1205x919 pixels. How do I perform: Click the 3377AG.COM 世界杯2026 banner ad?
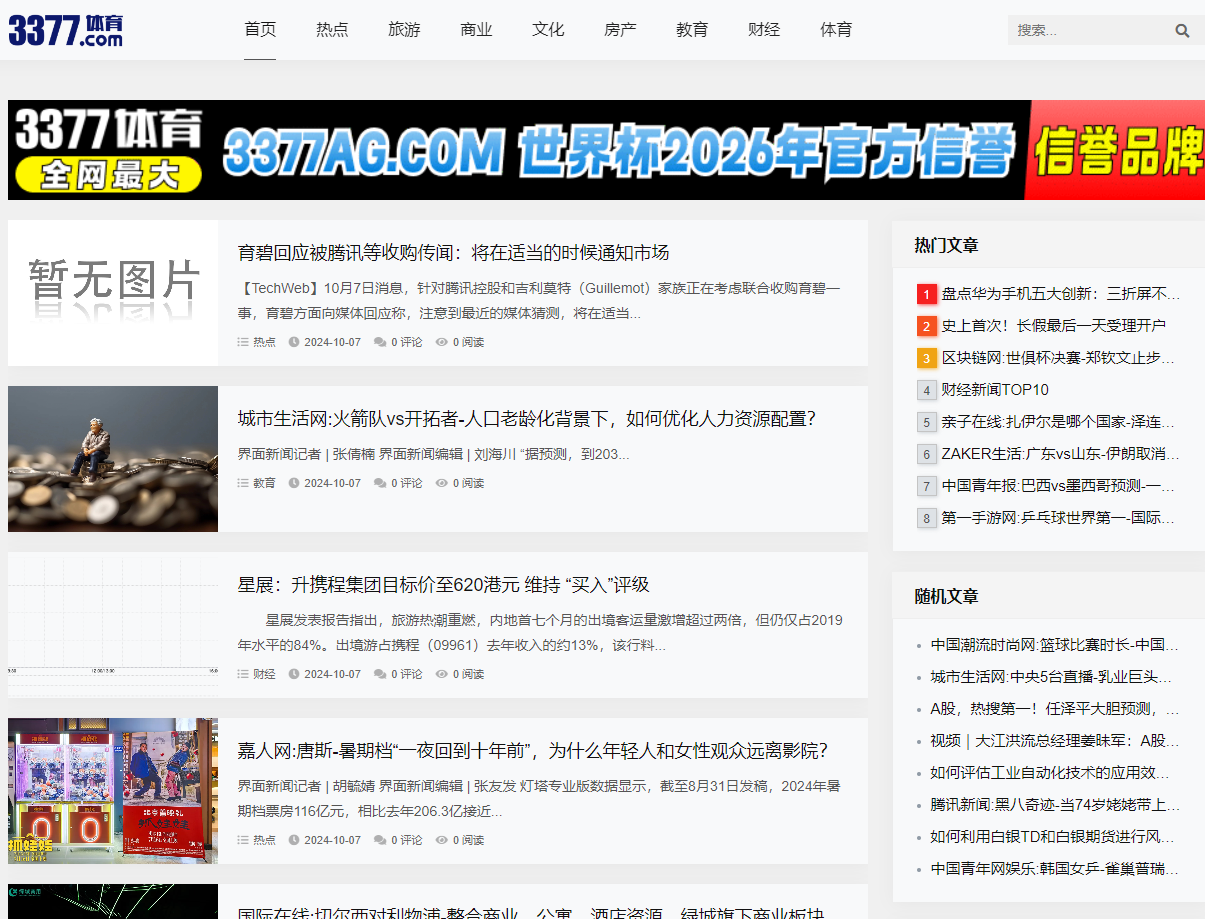606,150
